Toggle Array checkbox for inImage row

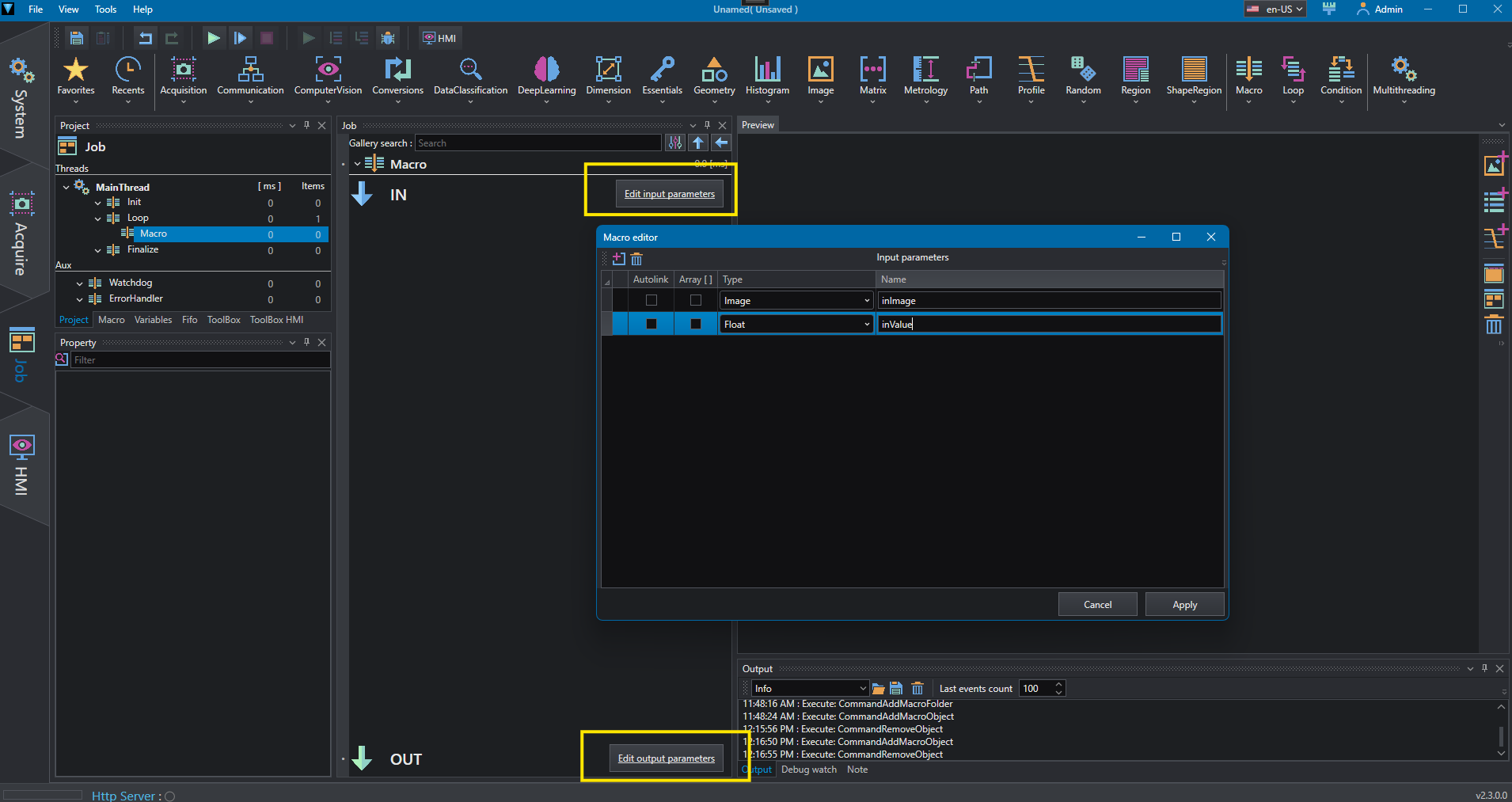[696, 300]
